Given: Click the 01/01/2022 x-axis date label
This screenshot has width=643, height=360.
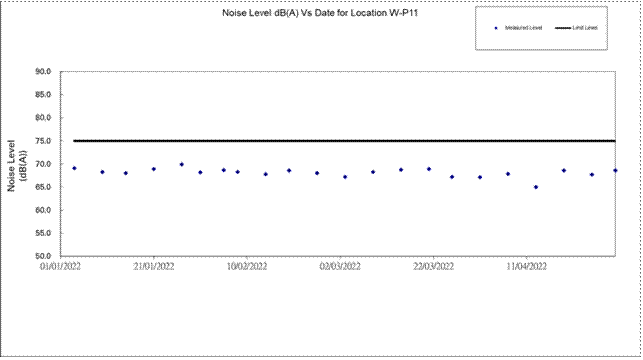Looking at the screenshot, I should click(x=60, y=267).
